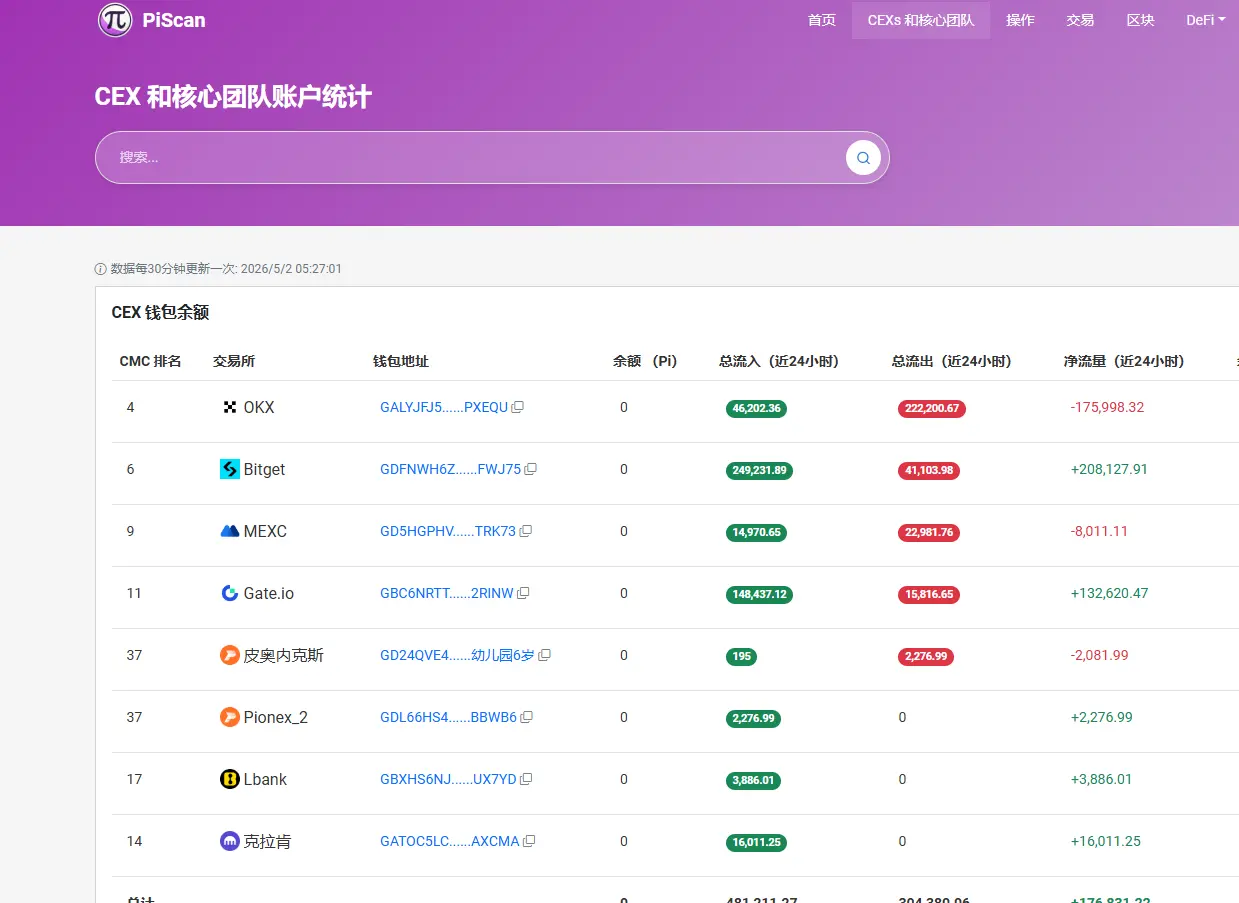Click the 总流入（近24小时） column header

click(779, 361)
